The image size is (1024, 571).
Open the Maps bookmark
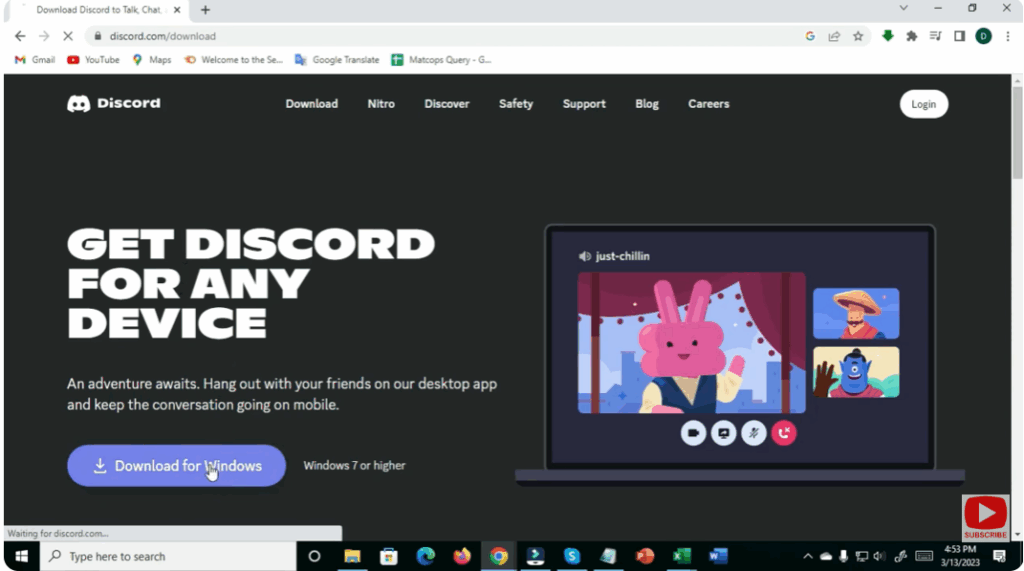point(152,59)
